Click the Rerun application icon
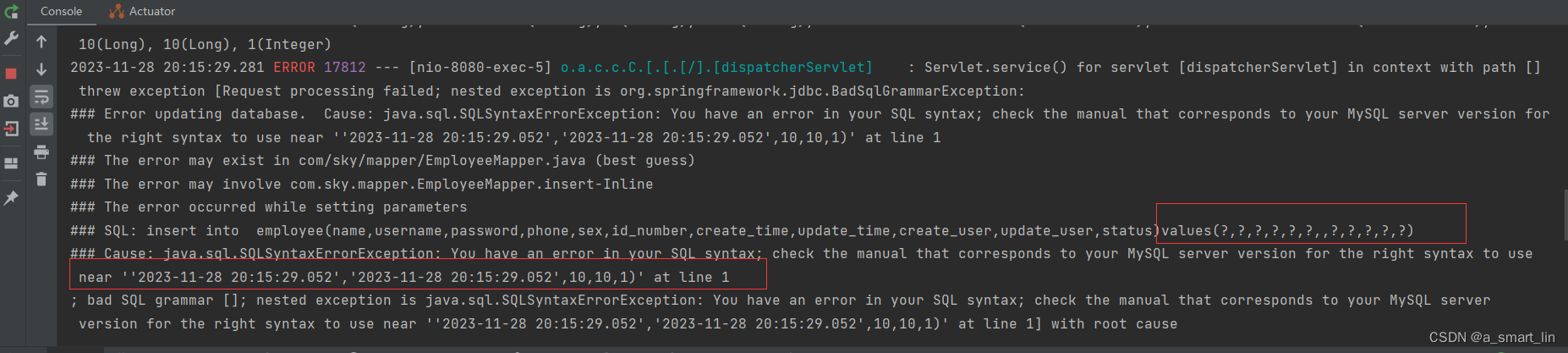The image size is (1568, 353). point(11,12)
